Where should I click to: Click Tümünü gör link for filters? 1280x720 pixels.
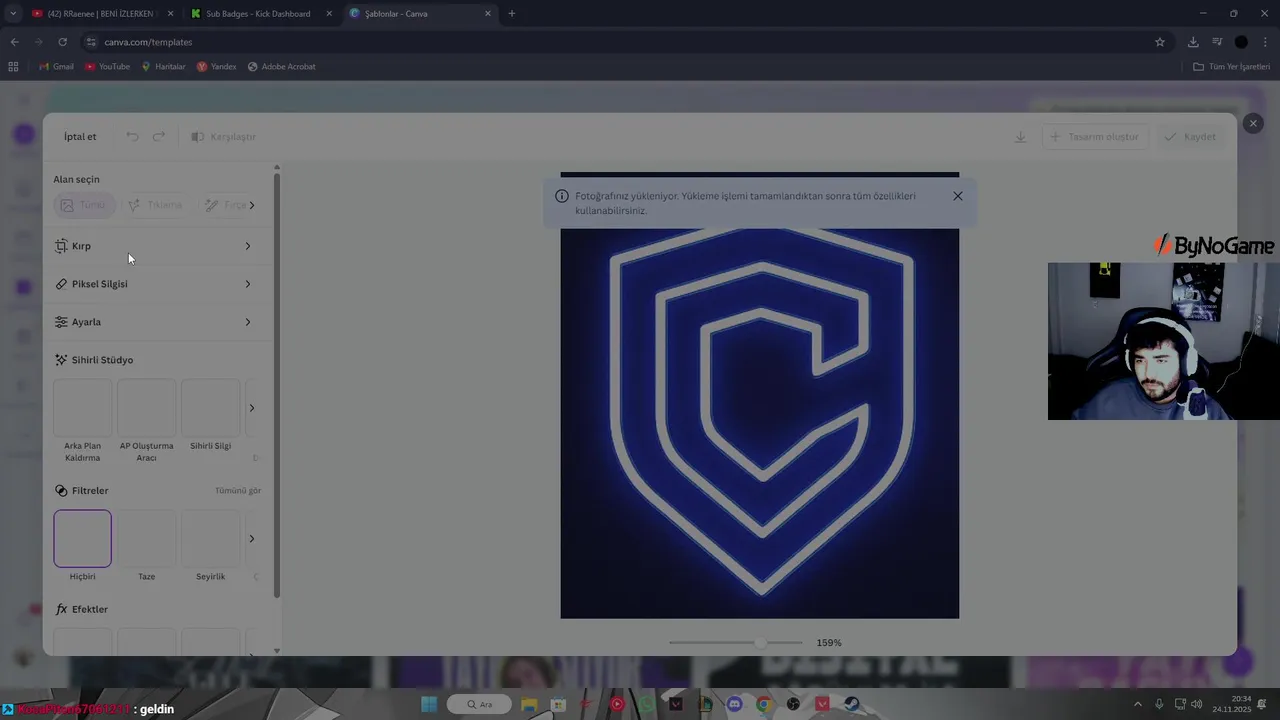(x=238, y=491)
